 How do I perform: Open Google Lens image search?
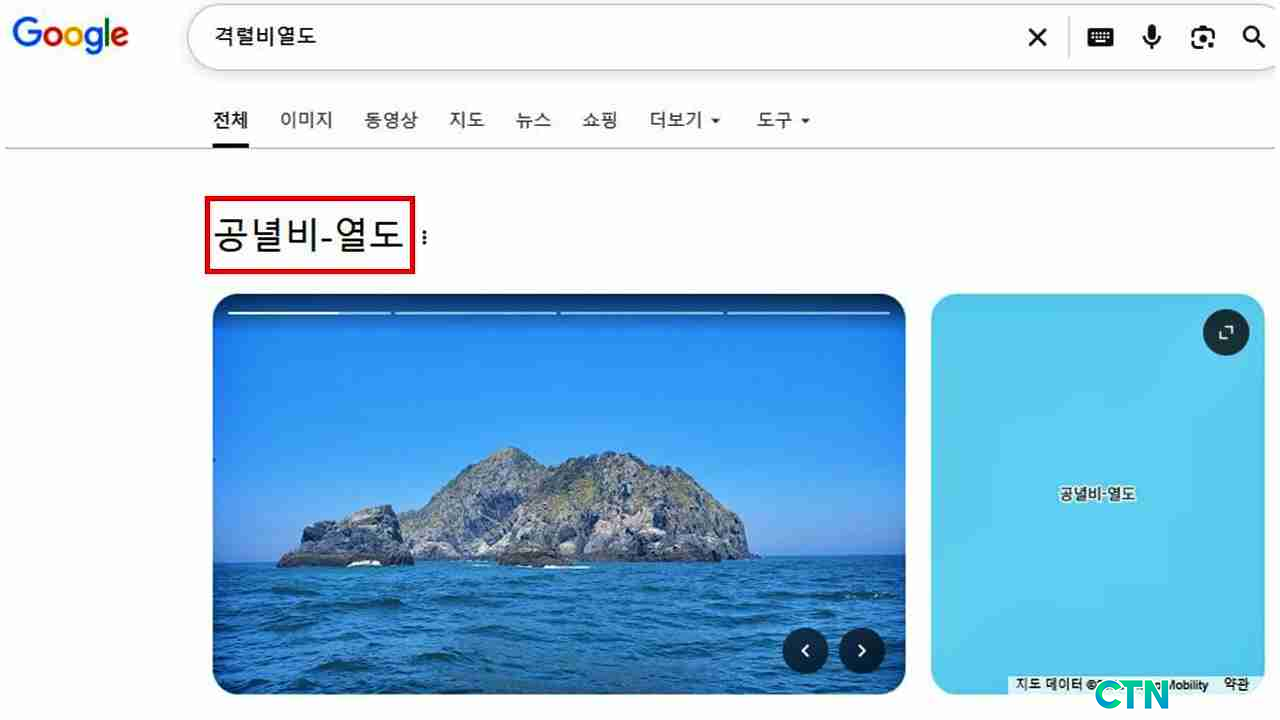click(1203, 38)
